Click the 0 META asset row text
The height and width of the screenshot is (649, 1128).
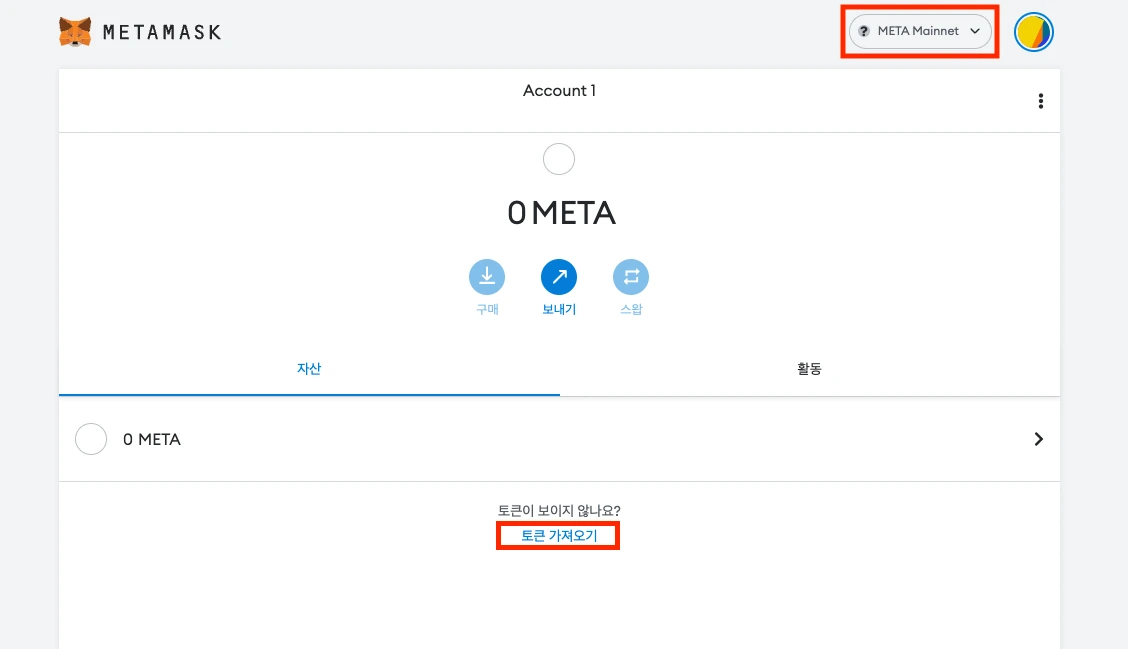tap(152, 439)
